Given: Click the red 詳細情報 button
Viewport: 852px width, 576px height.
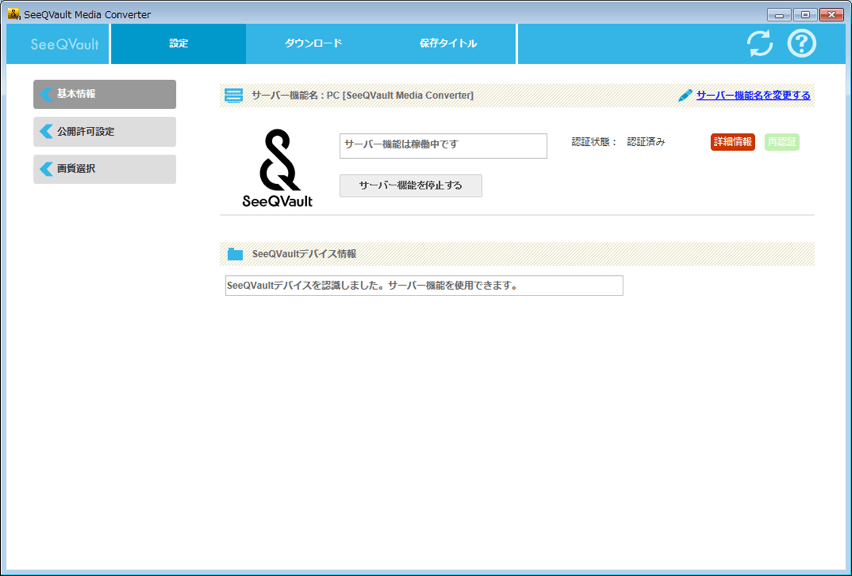Looking at the screenshot, I should (732, 142).
